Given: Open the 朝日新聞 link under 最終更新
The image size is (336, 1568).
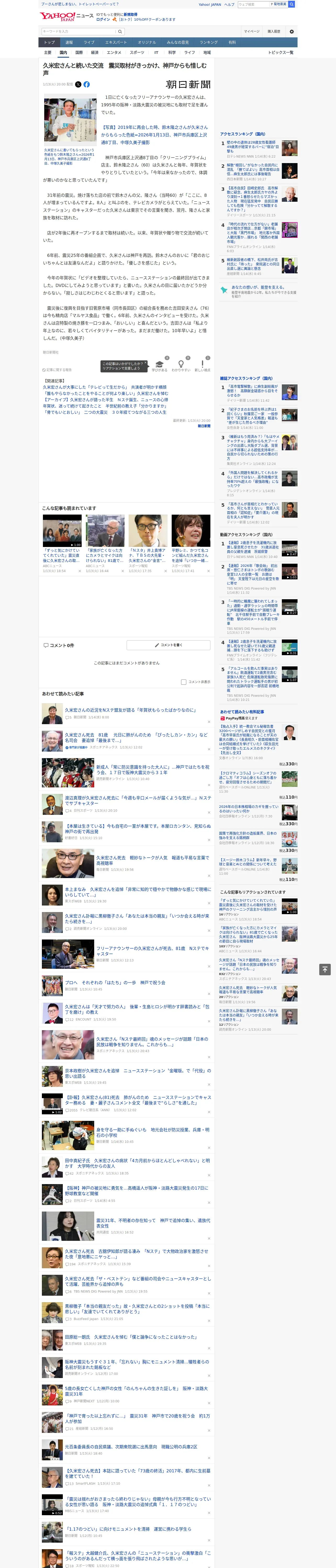Looking at the screenshot, I should point(204,426).
